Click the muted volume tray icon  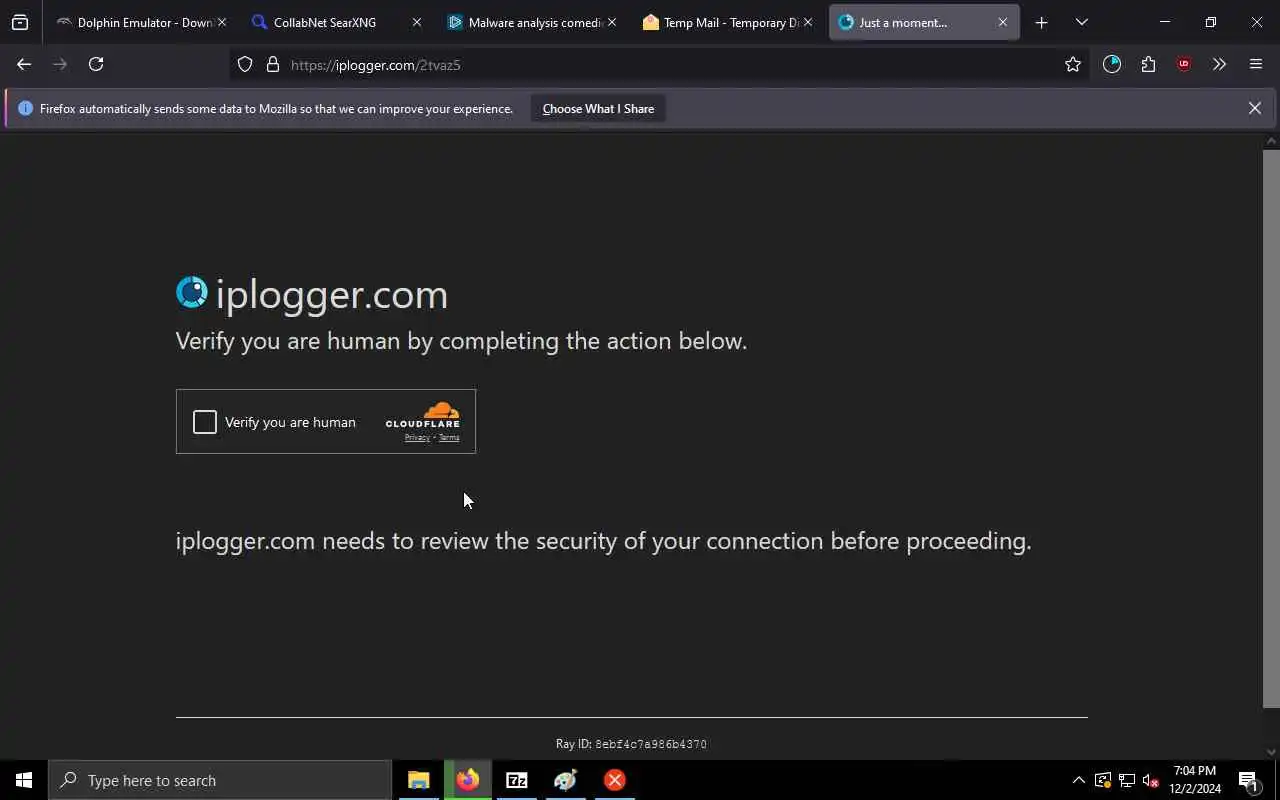point(1150,780)
